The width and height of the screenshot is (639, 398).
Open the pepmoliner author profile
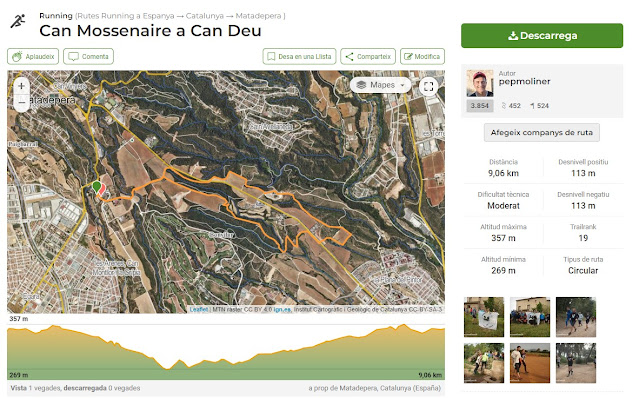[x=524, y=81]
